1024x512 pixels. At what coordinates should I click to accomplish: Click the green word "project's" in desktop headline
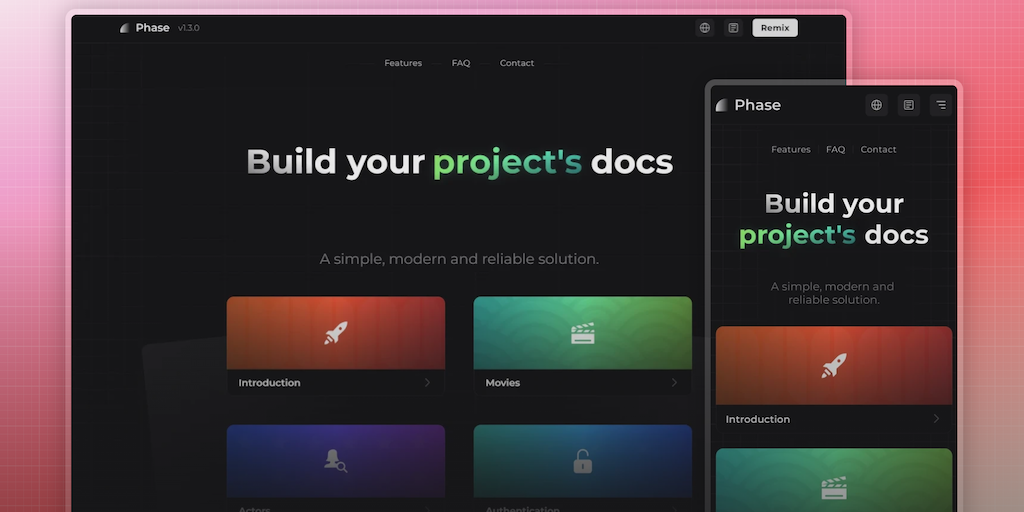click(507, 163)
